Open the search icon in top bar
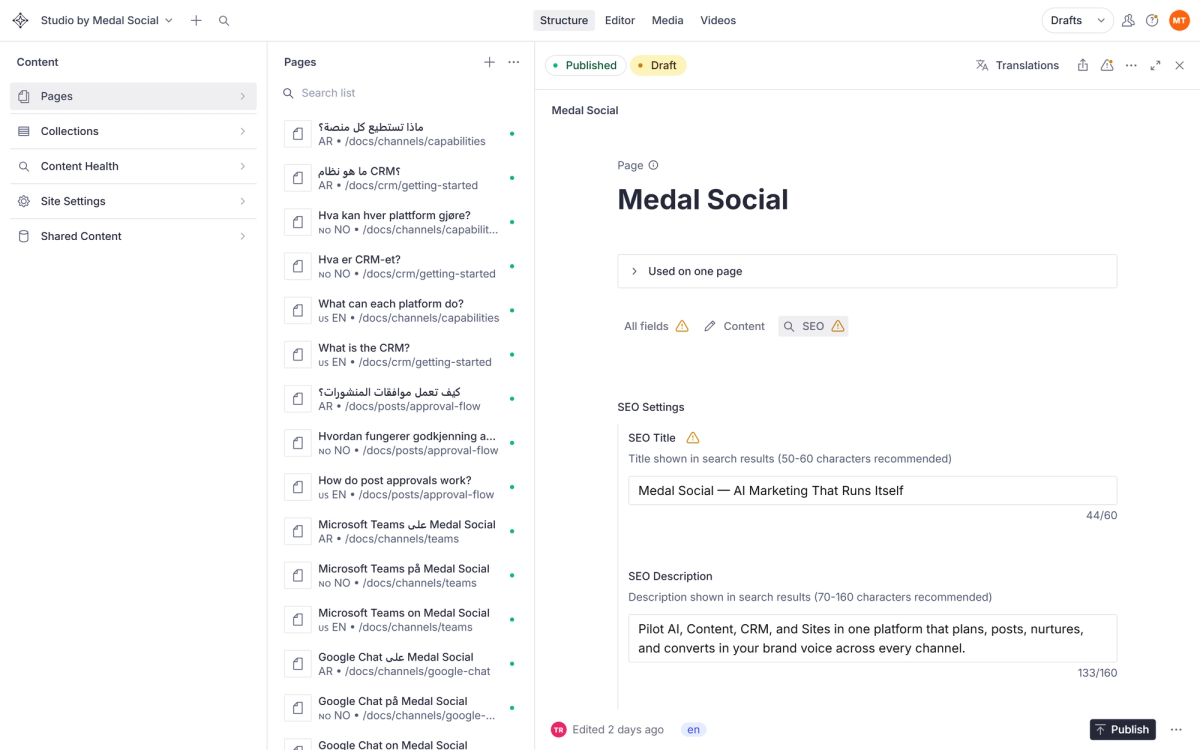1200x750 pixels. click(224, 20)
